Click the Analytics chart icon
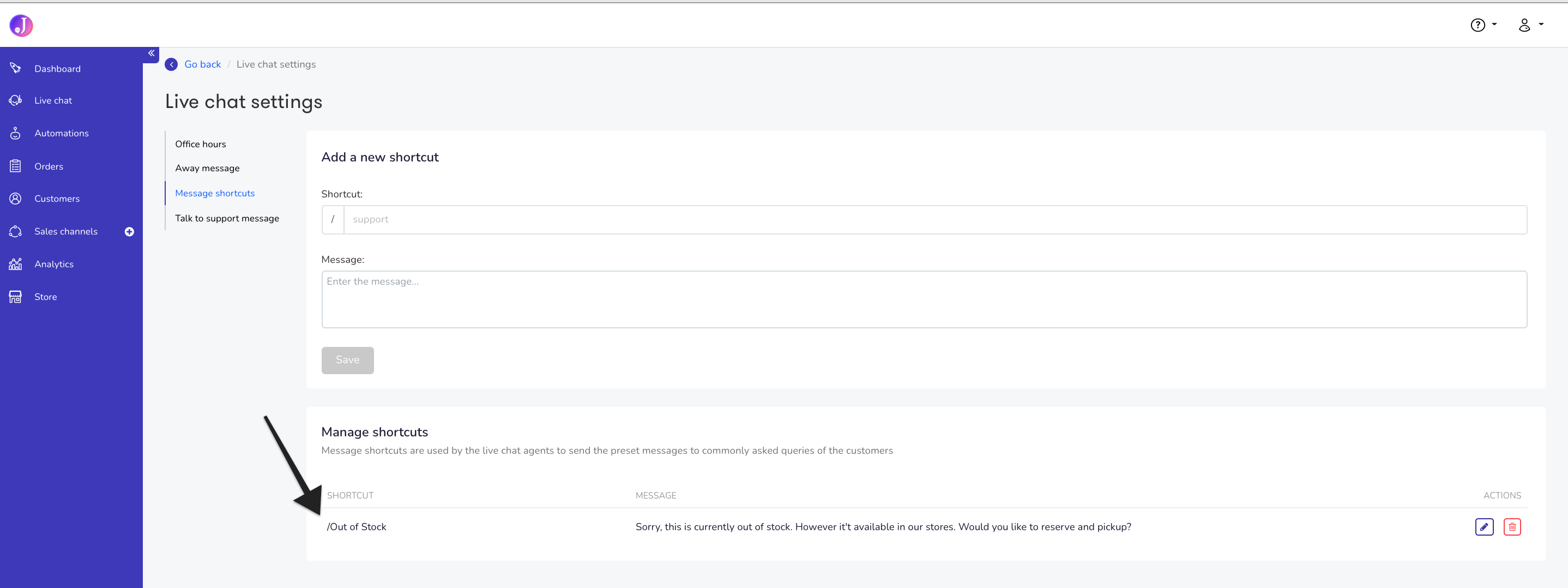Screen dimensions: 1568x588 pos(16,264)
